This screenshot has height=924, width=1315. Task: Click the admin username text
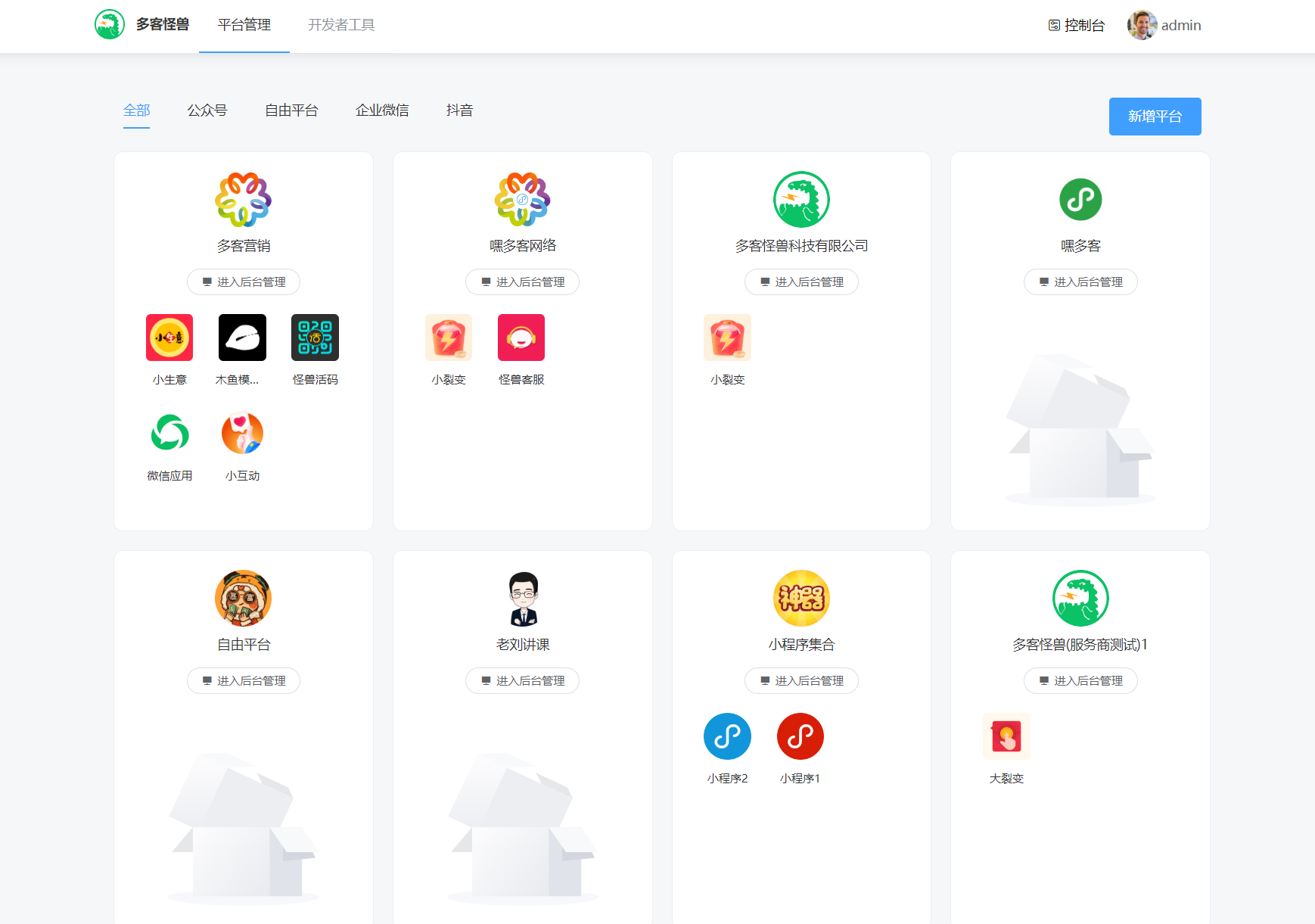coord(1181,25)
